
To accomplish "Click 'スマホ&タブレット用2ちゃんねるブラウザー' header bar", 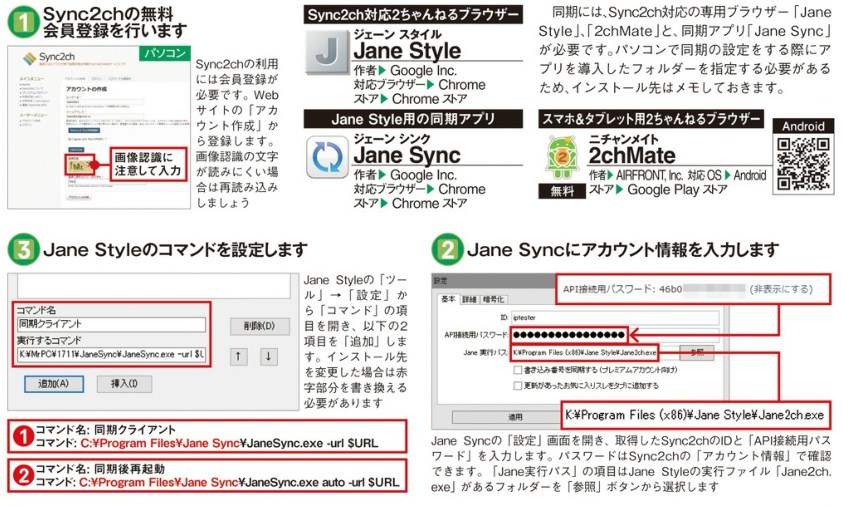I will click(x=651, y=119).
